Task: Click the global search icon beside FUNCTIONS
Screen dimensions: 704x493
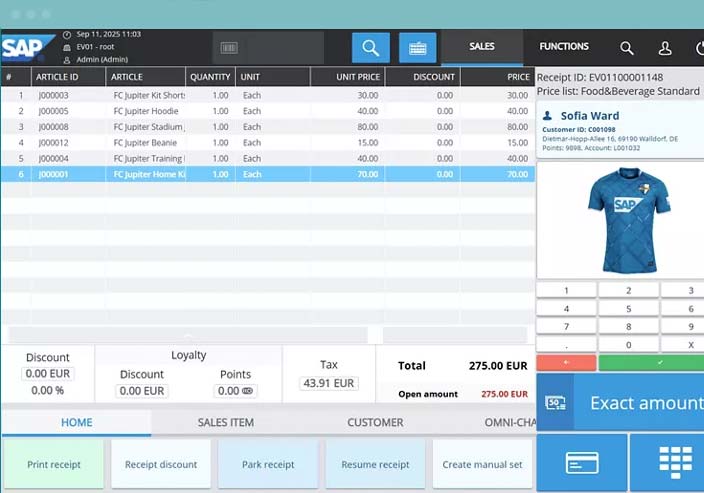Action: click(626, 48)
